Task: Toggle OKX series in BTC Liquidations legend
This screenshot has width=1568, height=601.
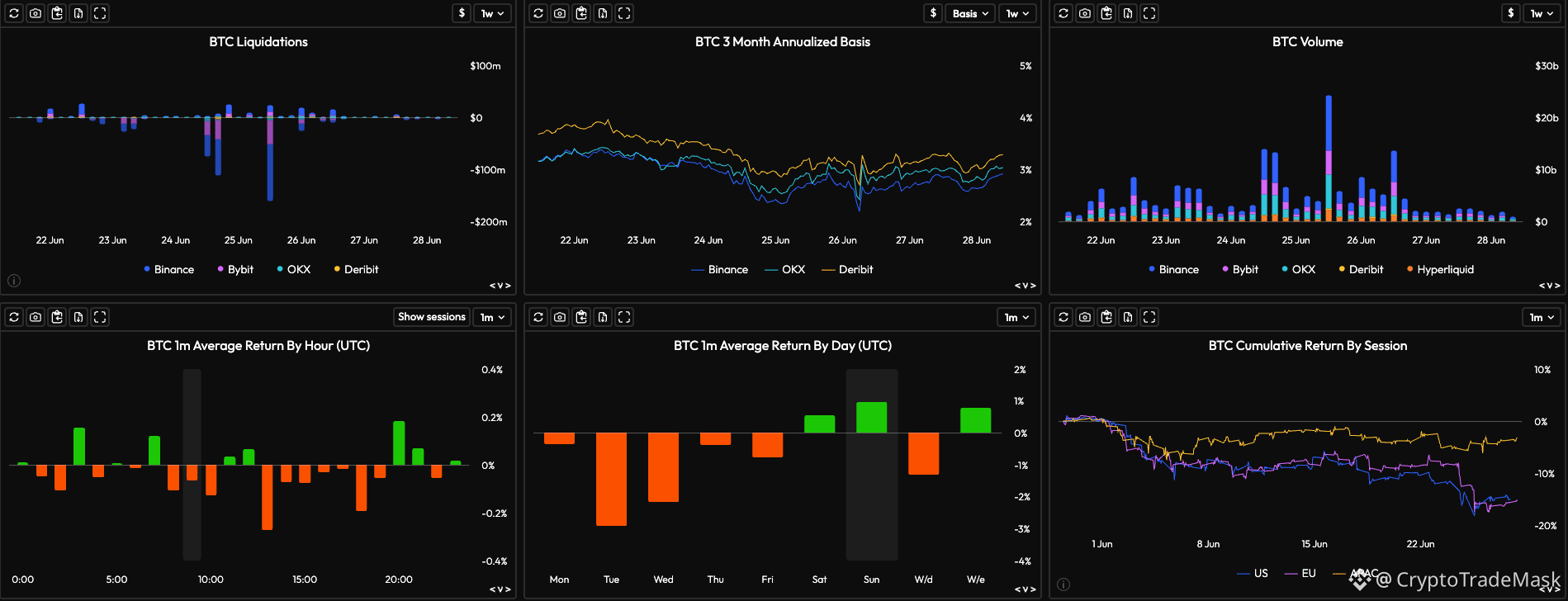Action: coord(294,270)
